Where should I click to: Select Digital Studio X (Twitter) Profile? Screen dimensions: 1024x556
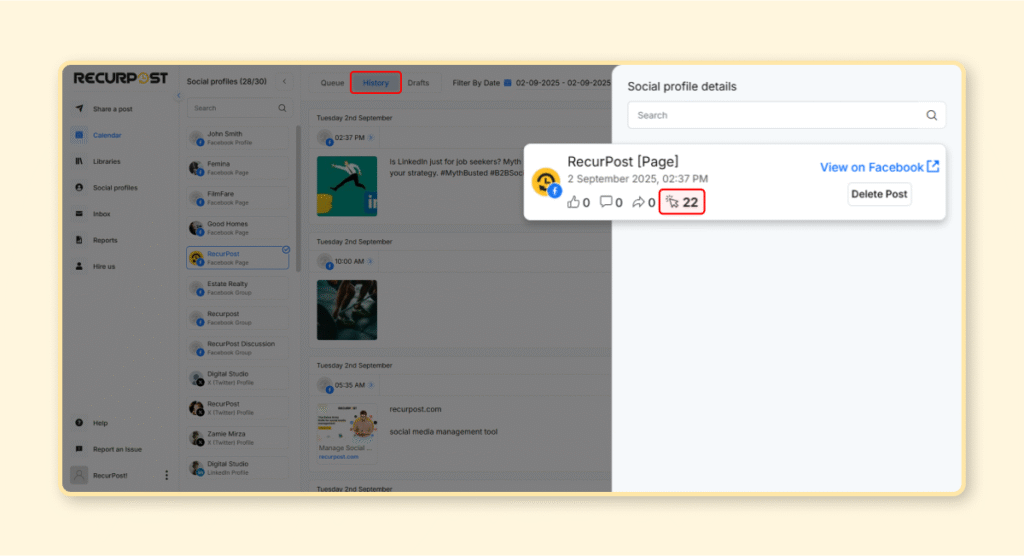click(x=238, y=378)
